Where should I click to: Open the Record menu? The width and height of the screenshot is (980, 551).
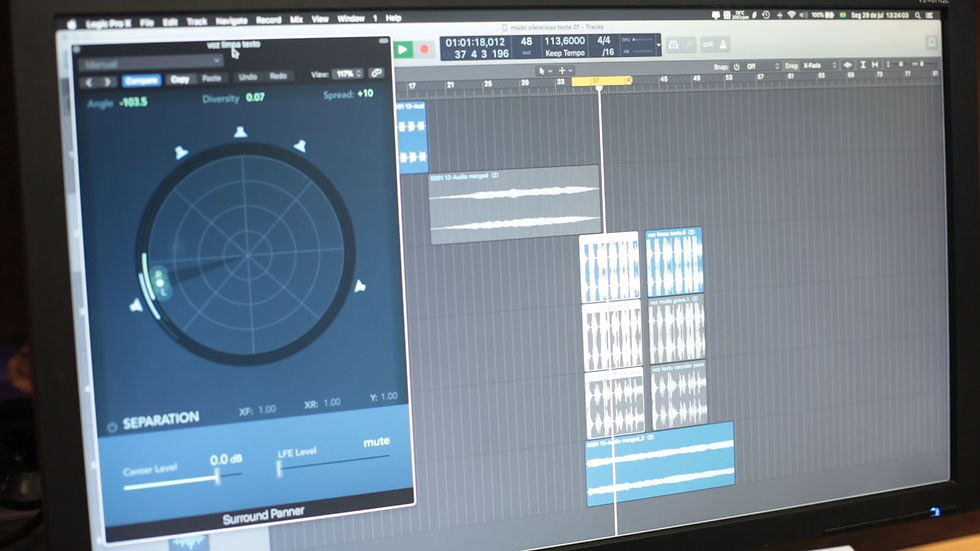[268, 20]
